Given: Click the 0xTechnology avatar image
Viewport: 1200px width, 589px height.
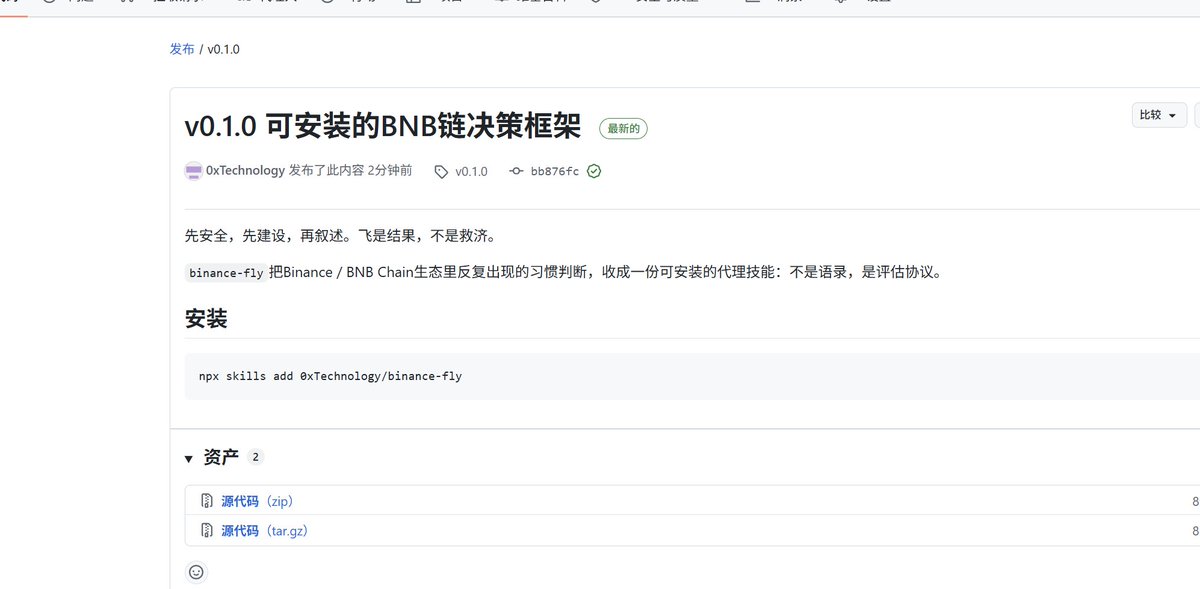Looking at the screenshot, I should (x=194, y=171).
